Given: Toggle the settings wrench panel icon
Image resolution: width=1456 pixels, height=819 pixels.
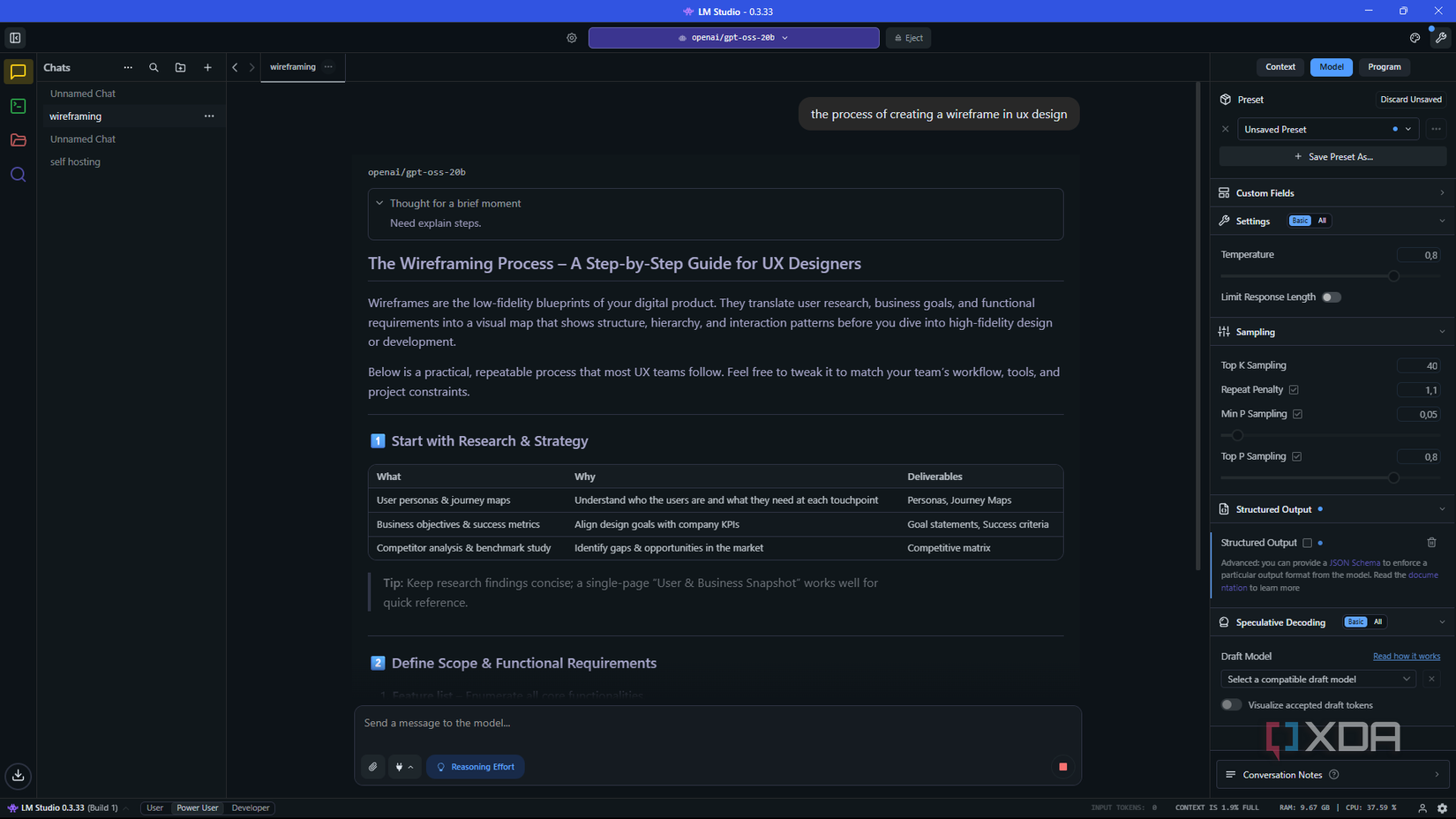Looking at the screenshot, I should [x=1441, y=38].
